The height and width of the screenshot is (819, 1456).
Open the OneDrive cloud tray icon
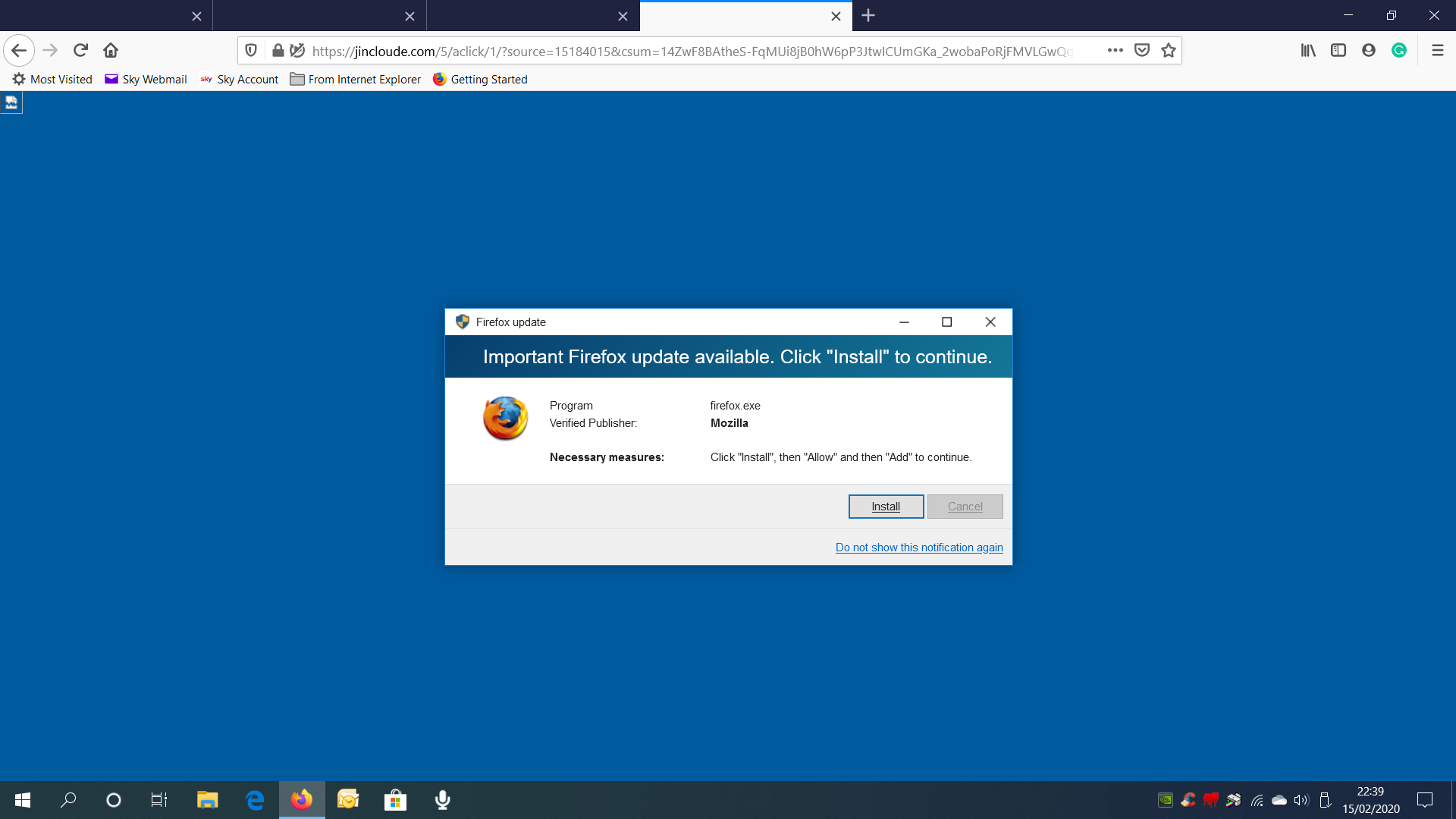click(1279, 800)
